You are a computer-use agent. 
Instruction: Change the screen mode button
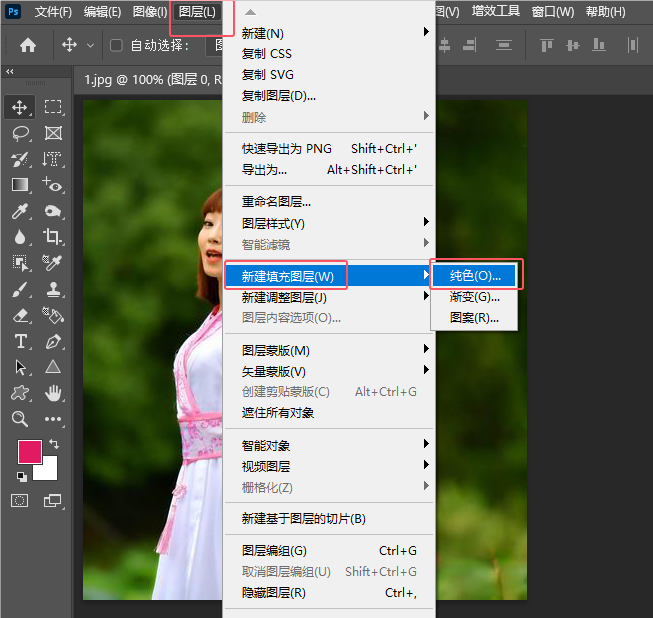tap(52, 500)
